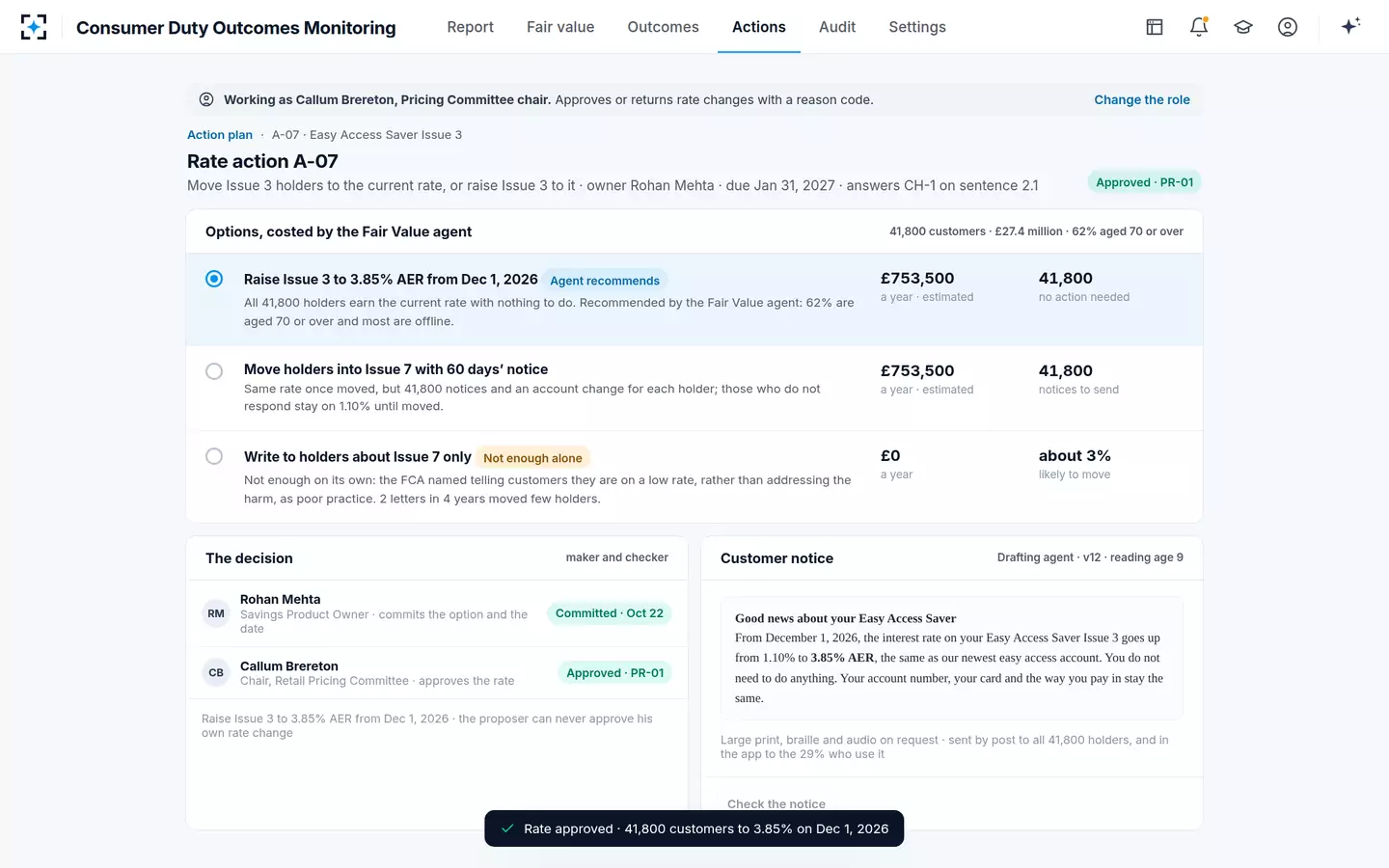Image resolution: width=1389 pixels, height=868 pixels.
Task: Open the layout panel icon
Action: click(x=1155, y=27)
